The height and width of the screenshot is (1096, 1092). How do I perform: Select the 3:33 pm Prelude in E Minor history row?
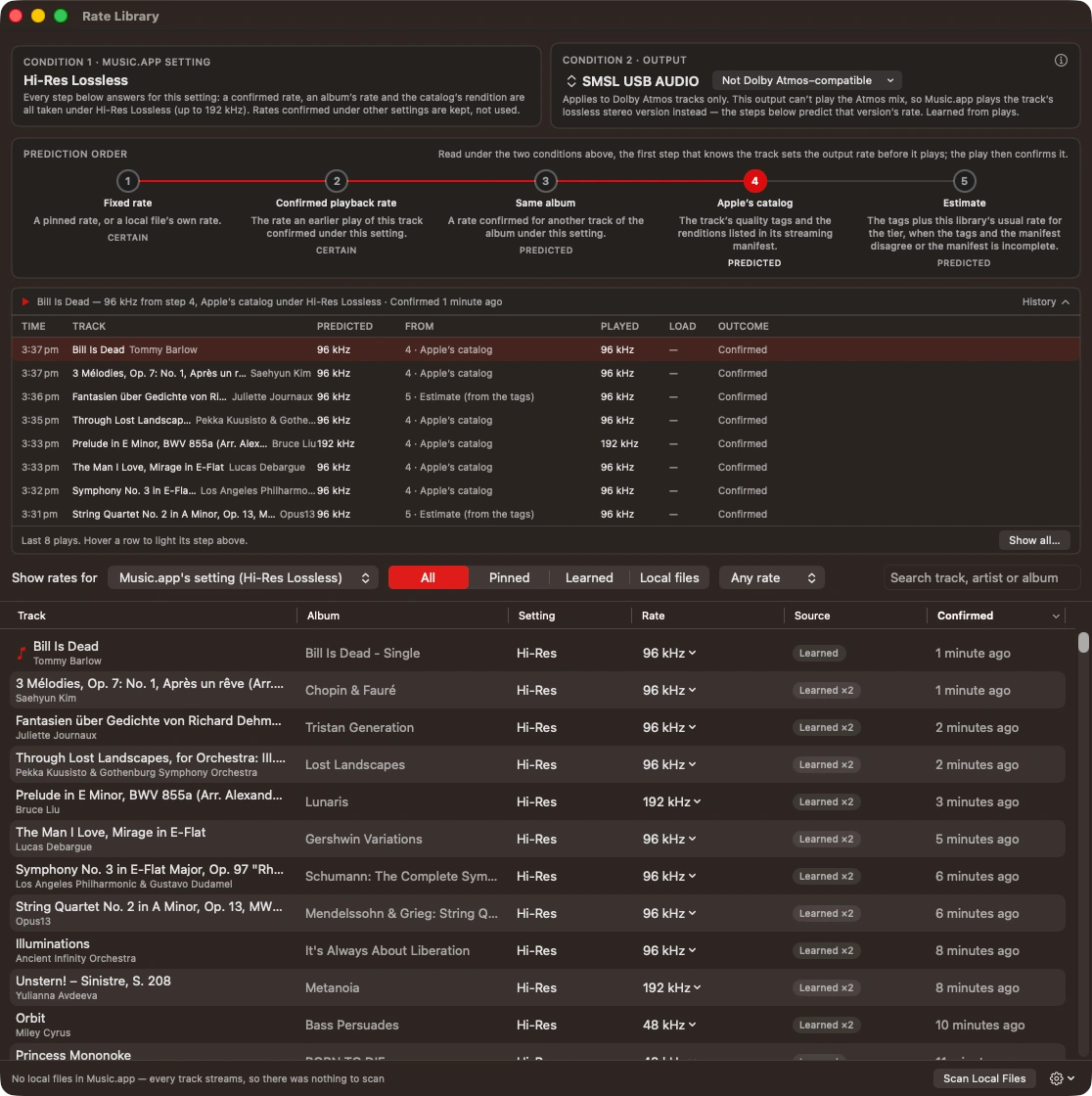[545, 444]
